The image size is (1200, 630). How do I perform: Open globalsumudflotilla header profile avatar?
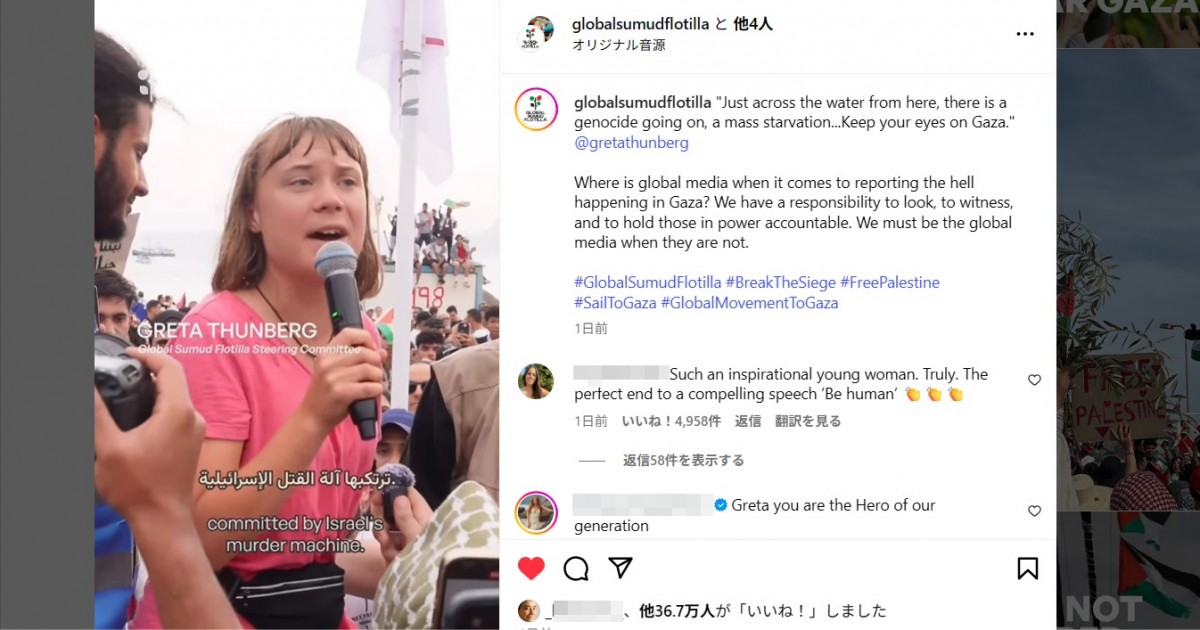tap(535, 34)
